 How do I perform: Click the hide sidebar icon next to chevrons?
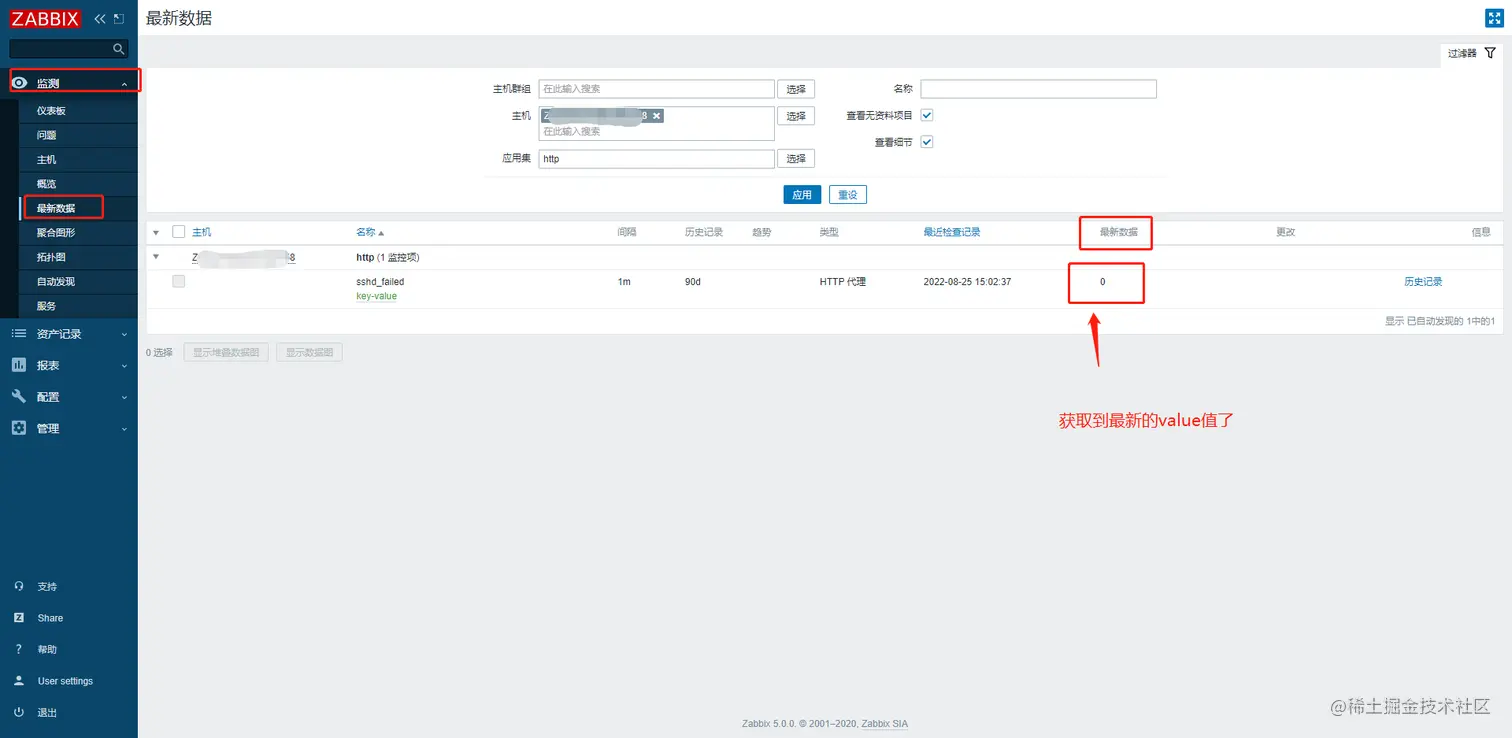pyautogui.click(x=119, y=18)
